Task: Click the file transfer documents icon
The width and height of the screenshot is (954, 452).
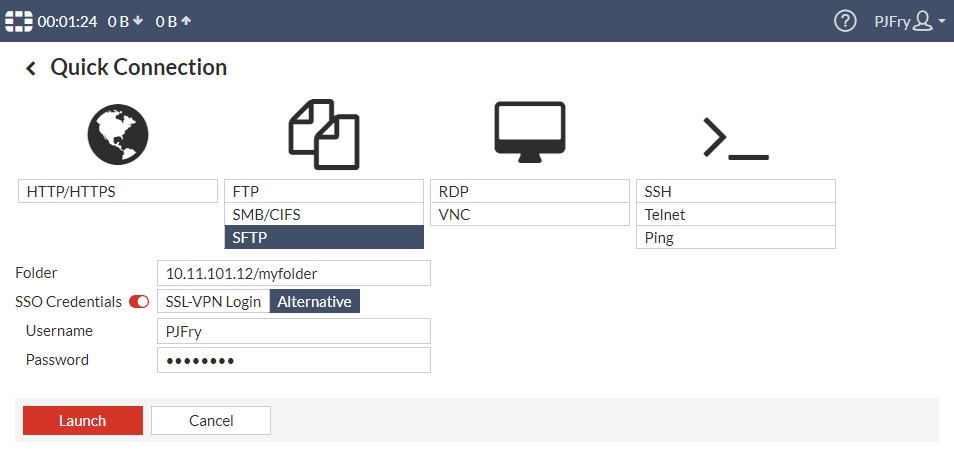Action: (x=324, y=135)
